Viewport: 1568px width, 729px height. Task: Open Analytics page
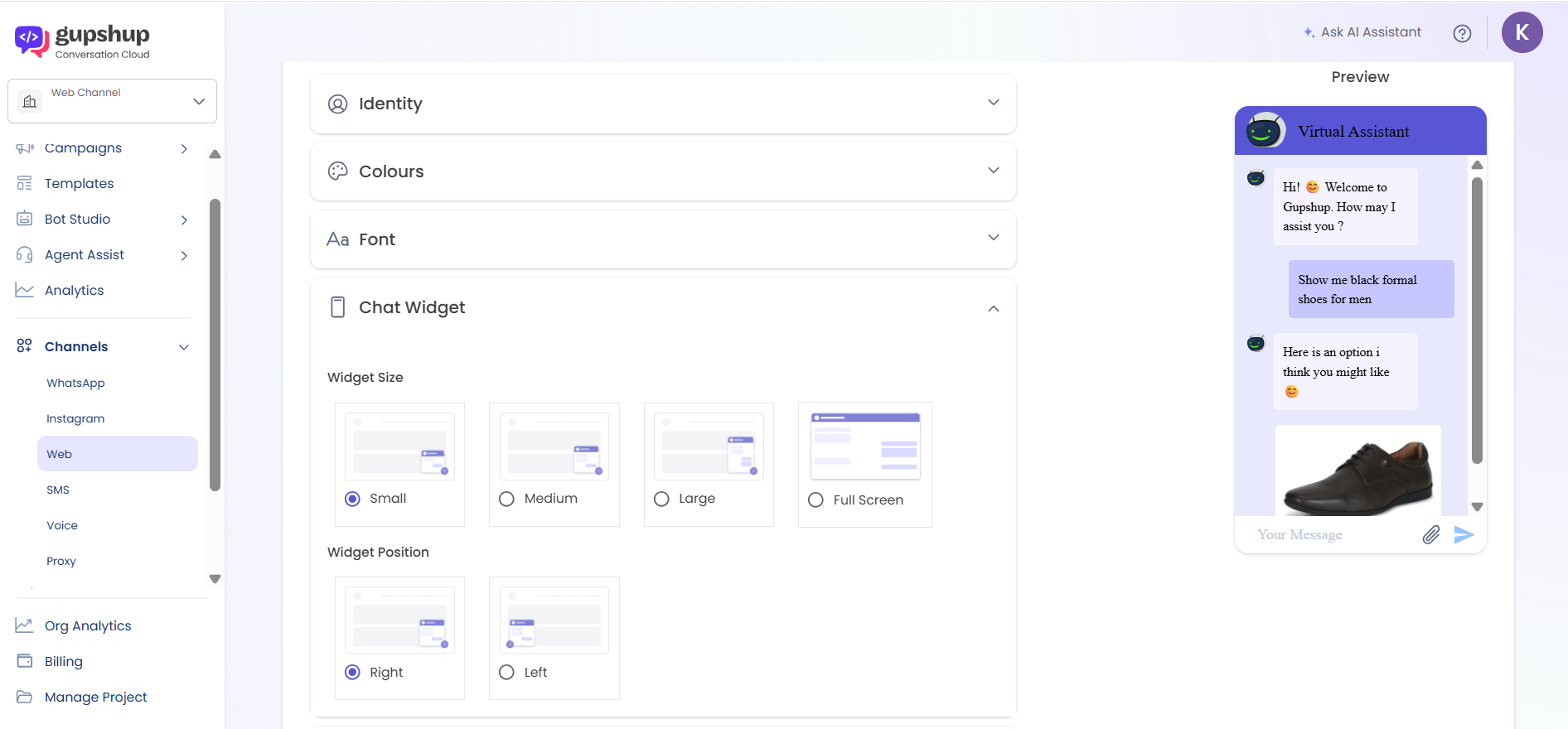(74, 290)
